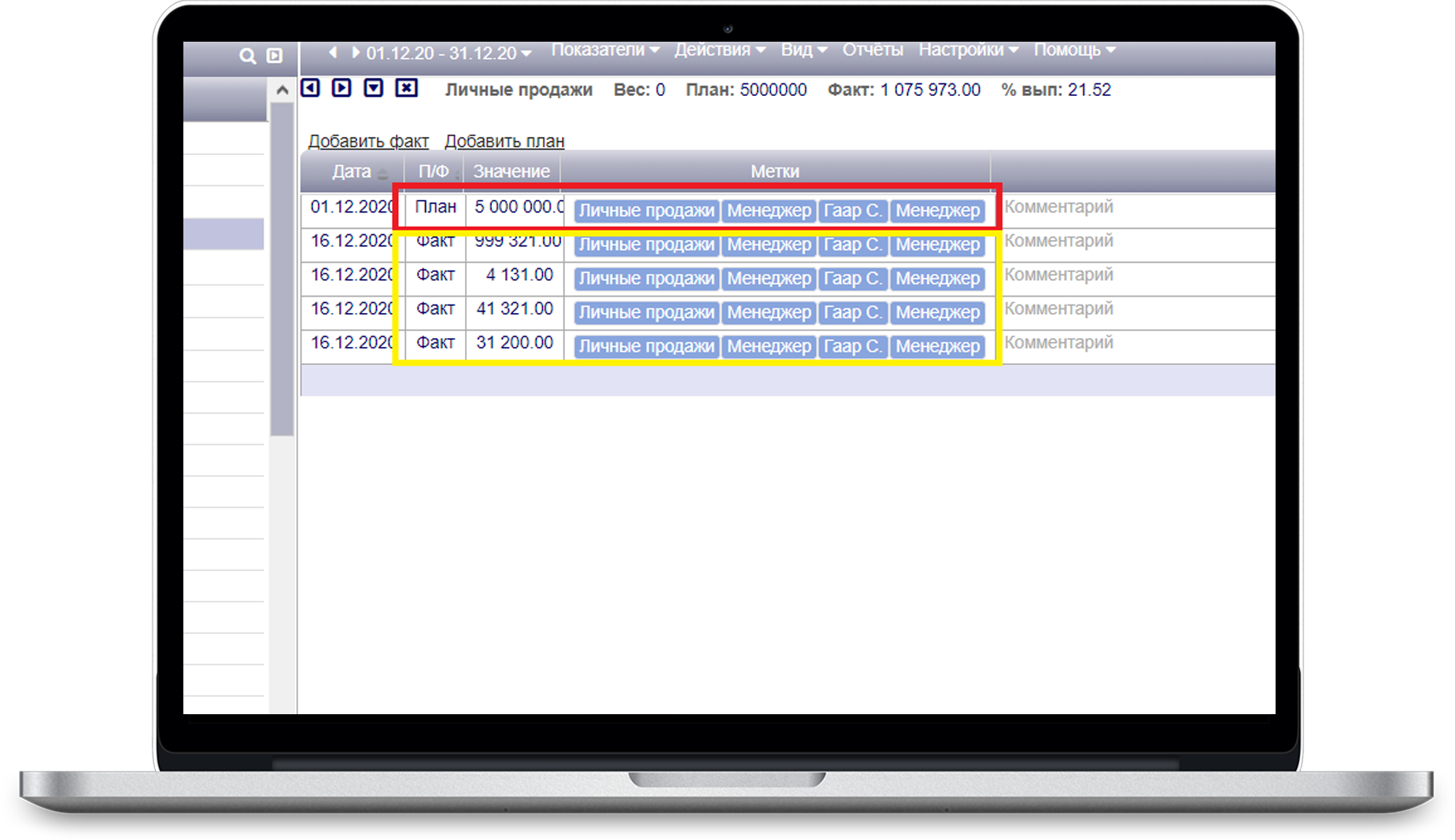Click the Комментарий field in the План row
Image resolution: width=1455 pixels, height=840 pixels.
1058,207
